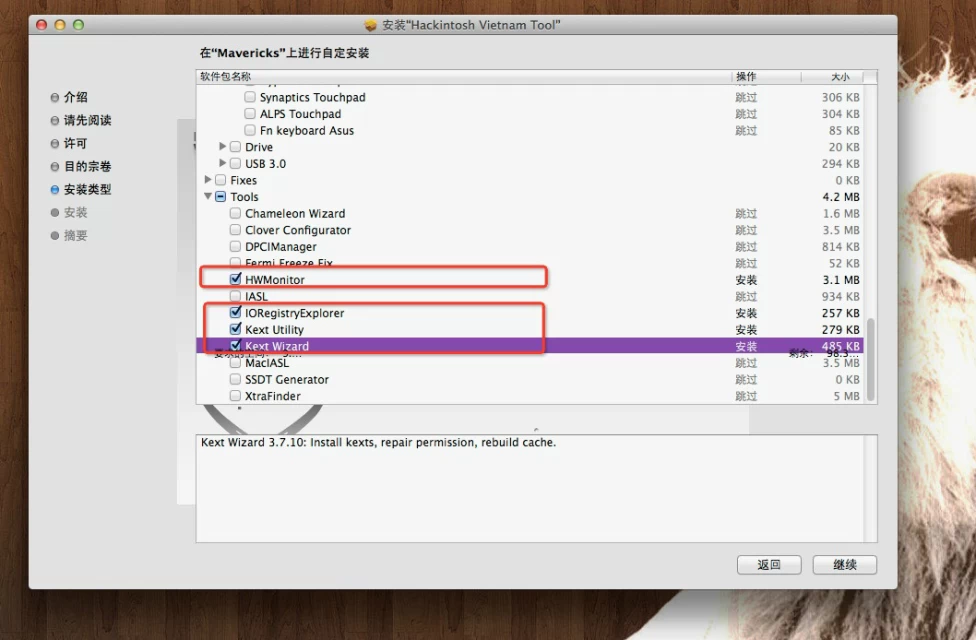976x640 pixels.
Task: Click the package list vertical scrollbar
Action: click(870, 360)
